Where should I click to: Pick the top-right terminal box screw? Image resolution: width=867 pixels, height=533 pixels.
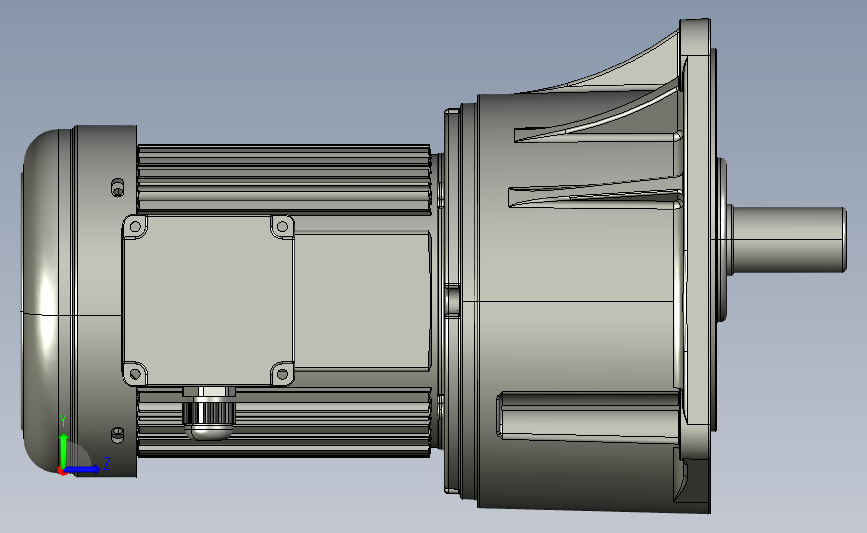coord(282,226)
